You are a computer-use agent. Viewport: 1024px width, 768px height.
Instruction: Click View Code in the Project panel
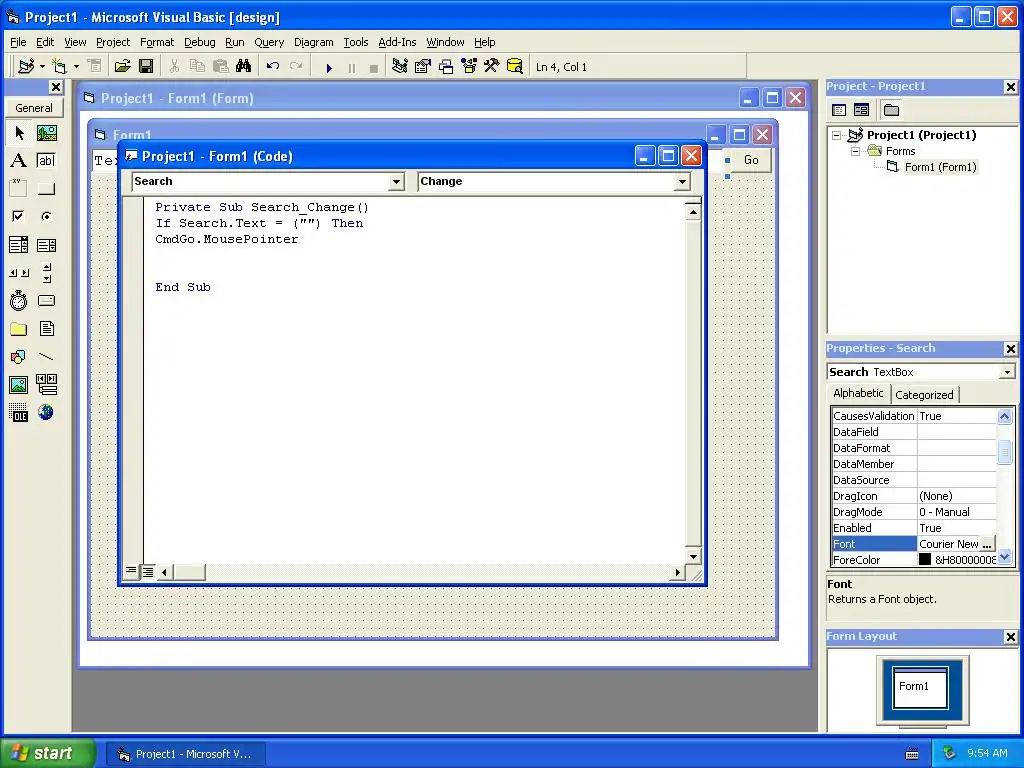coord(839,110)
